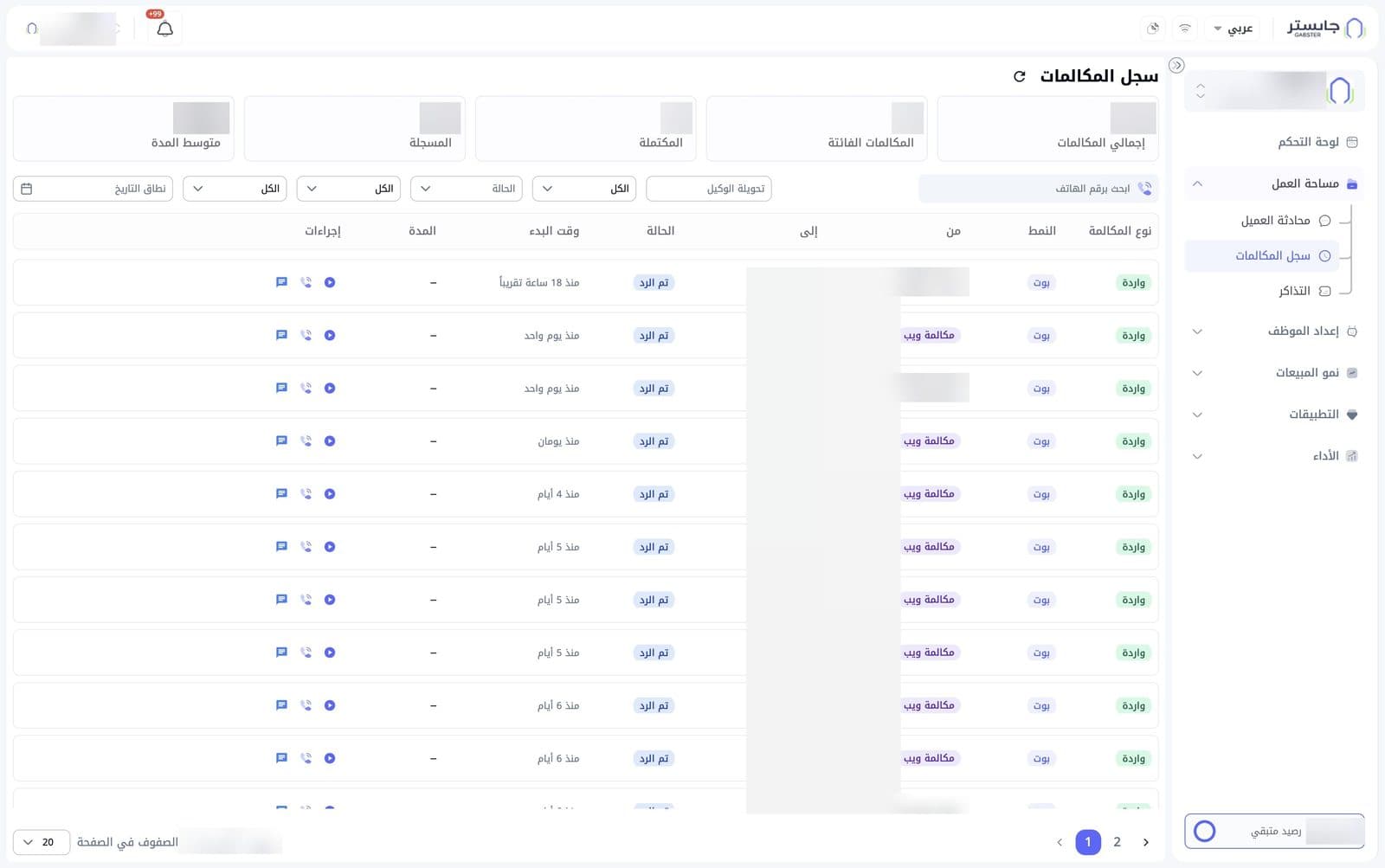Open chat icon in the منذ يومان row
Image resolution: width=1385 pixels, height=868 pixels.
[x=281, y=440]
